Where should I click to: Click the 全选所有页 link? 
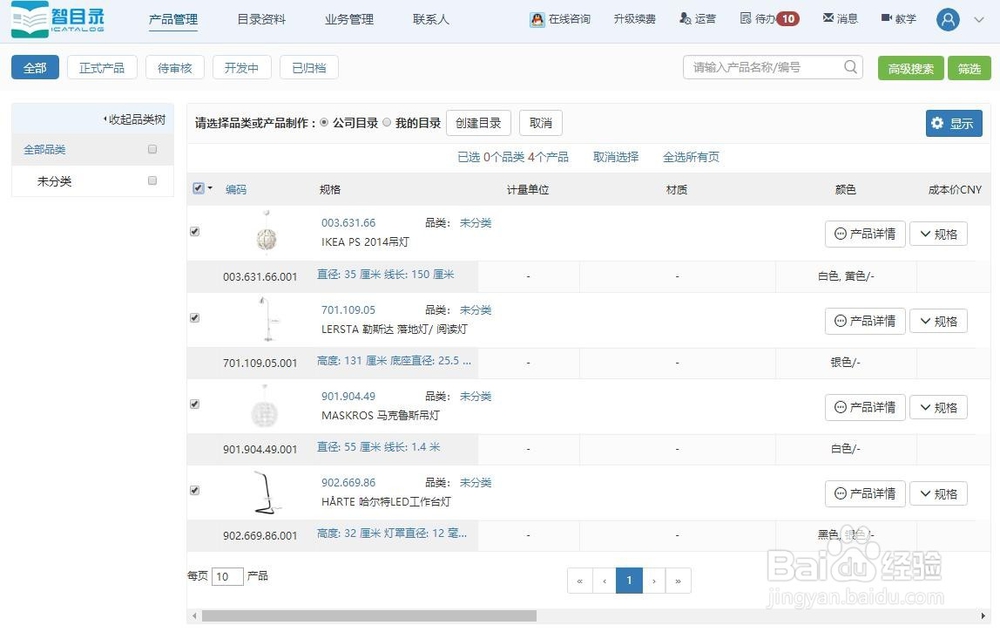pos(691,157)
